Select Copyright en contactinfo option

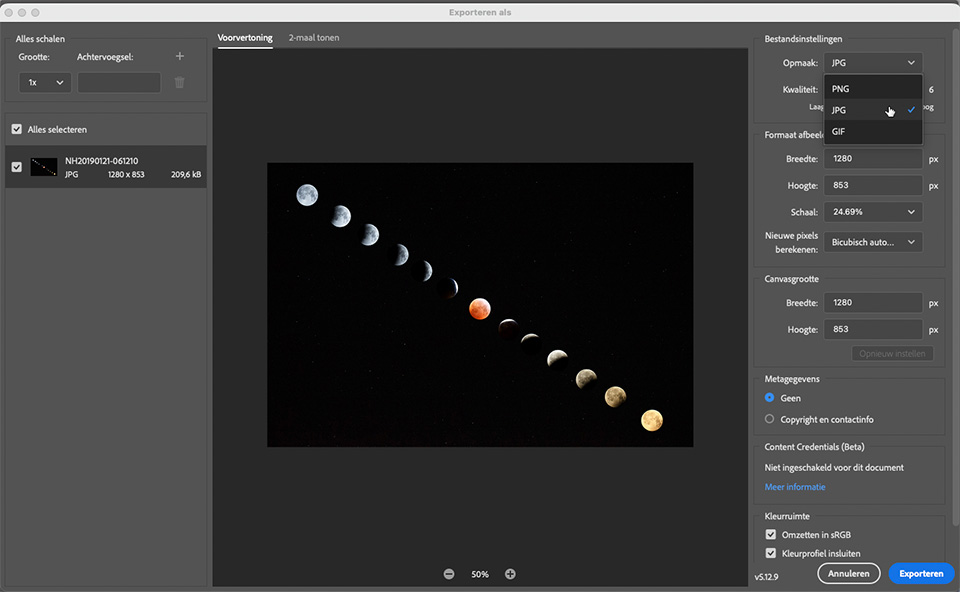770,419
